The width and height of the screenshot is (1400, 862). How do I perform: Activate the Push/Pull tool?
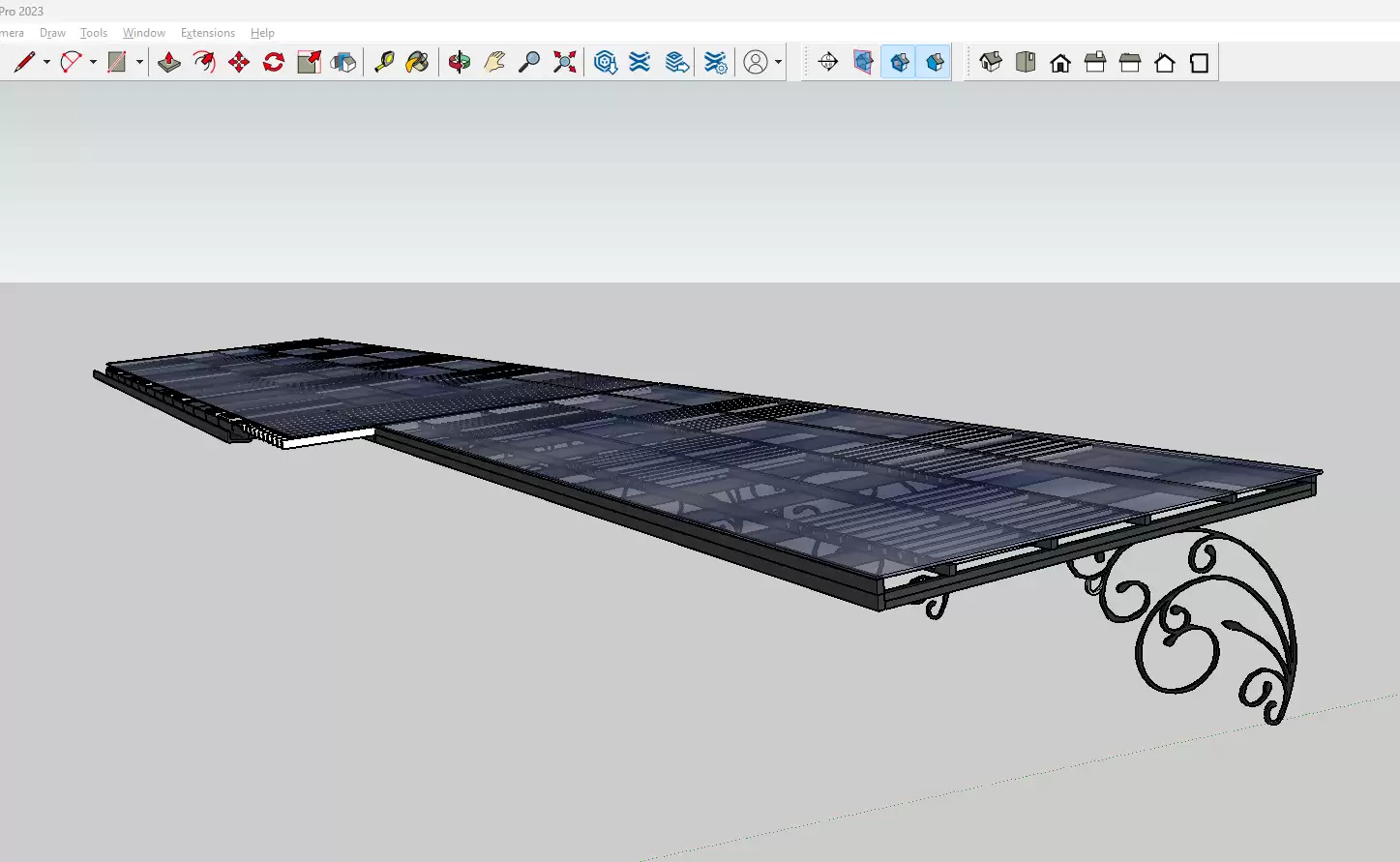pyautogui.click(x=169, y=63)
